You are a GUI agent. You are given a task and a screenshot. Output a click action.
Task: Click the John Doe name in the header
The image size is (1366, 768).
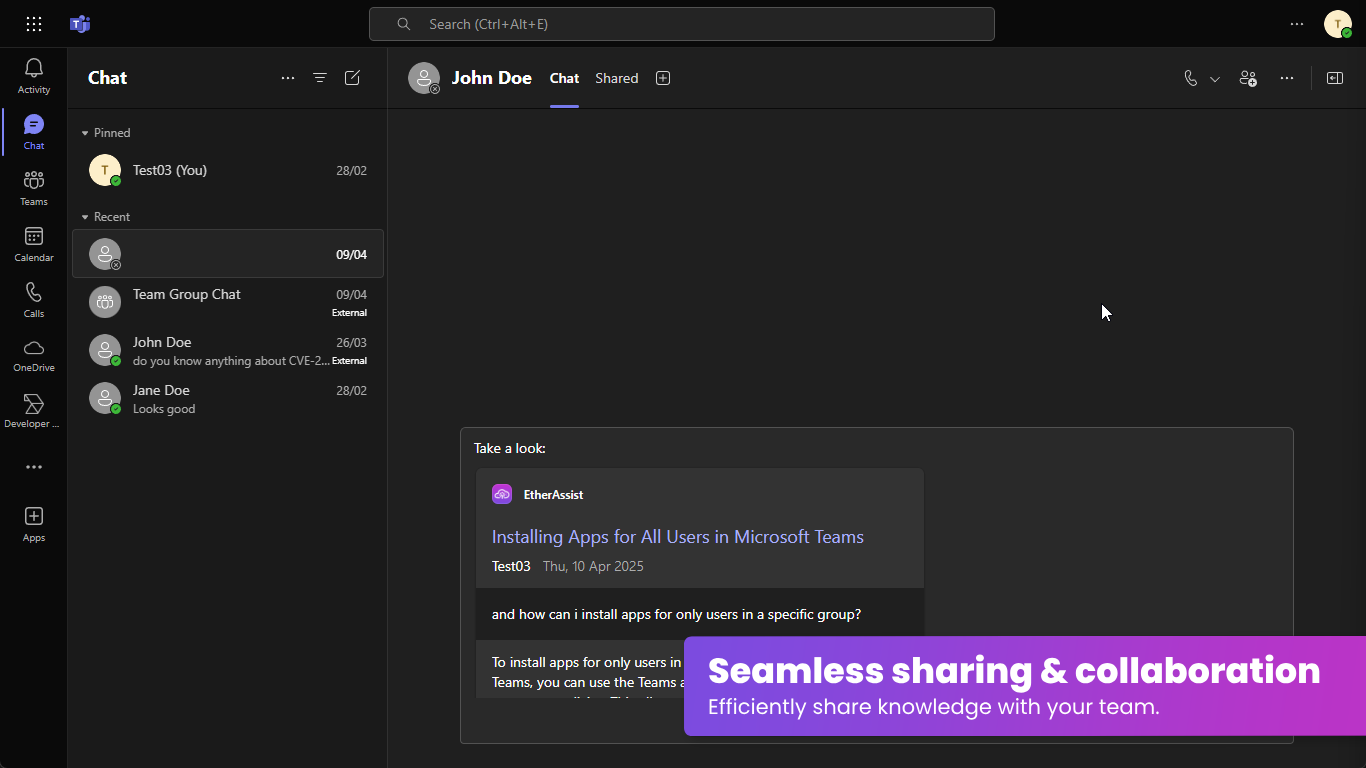492,78
